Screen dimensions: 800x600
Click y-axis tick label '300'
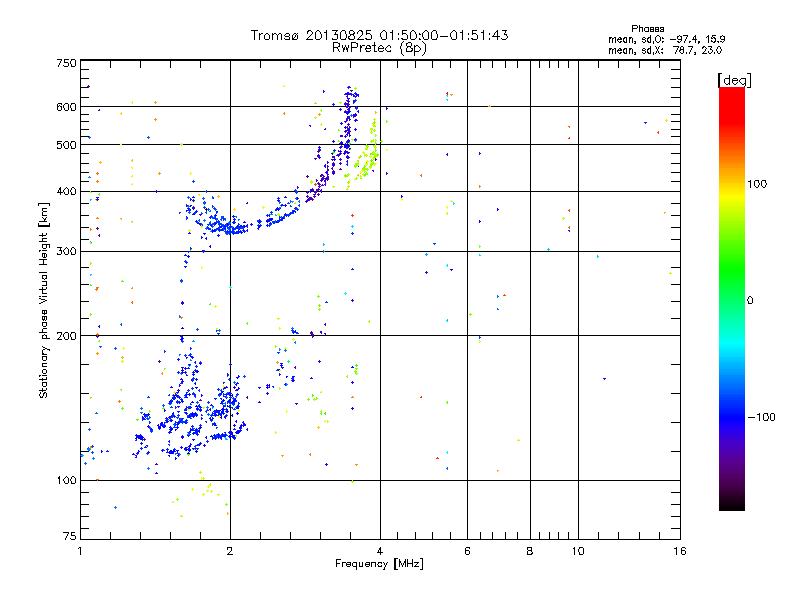coord(66,251)
